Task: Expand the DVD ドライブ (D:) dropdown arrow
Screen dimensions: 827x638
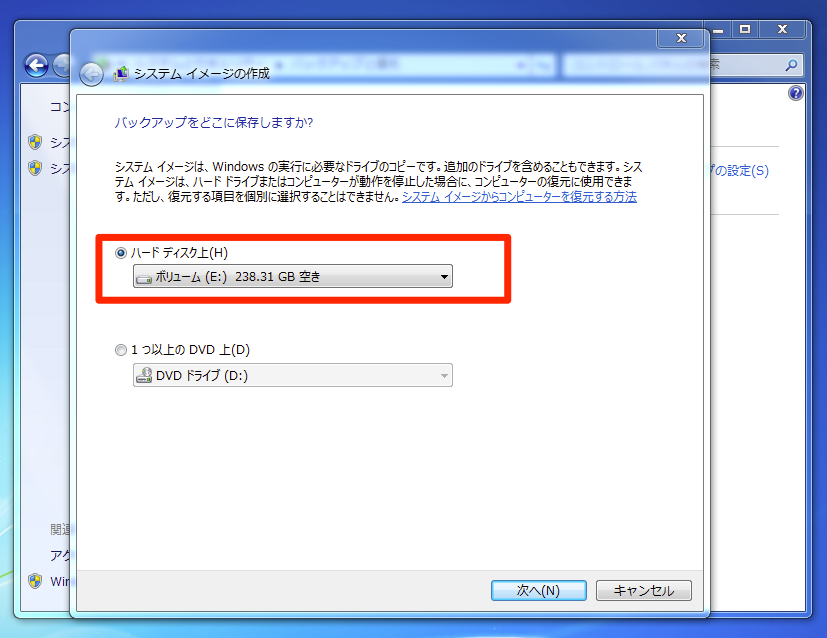Action: click(x=444, y=375)
